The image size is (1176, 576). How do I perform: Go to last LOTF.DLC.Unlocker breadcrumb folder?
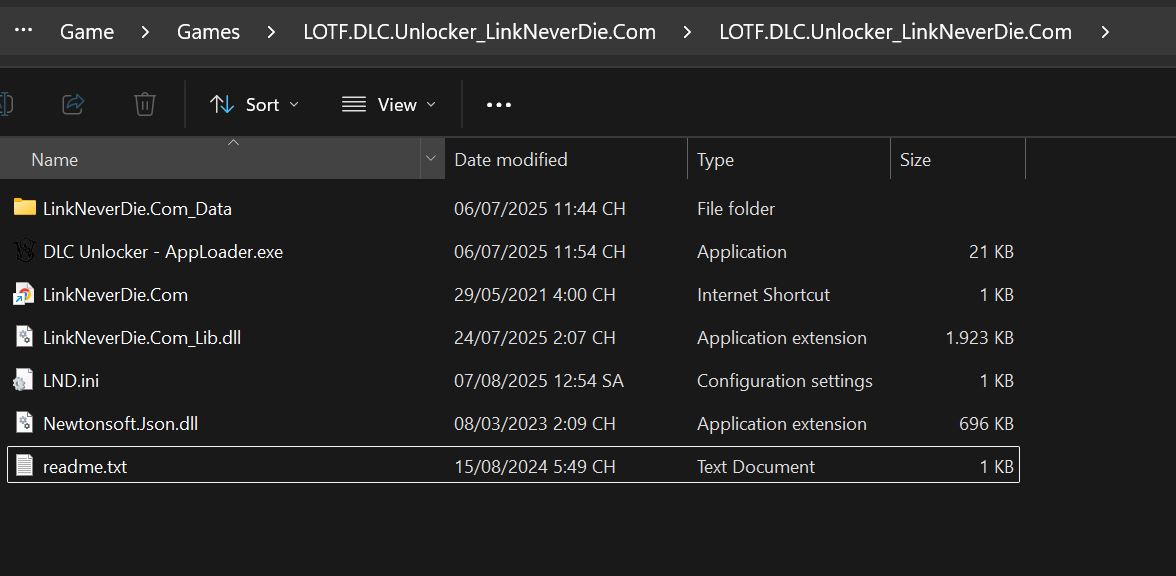click(x=896, y=32)
